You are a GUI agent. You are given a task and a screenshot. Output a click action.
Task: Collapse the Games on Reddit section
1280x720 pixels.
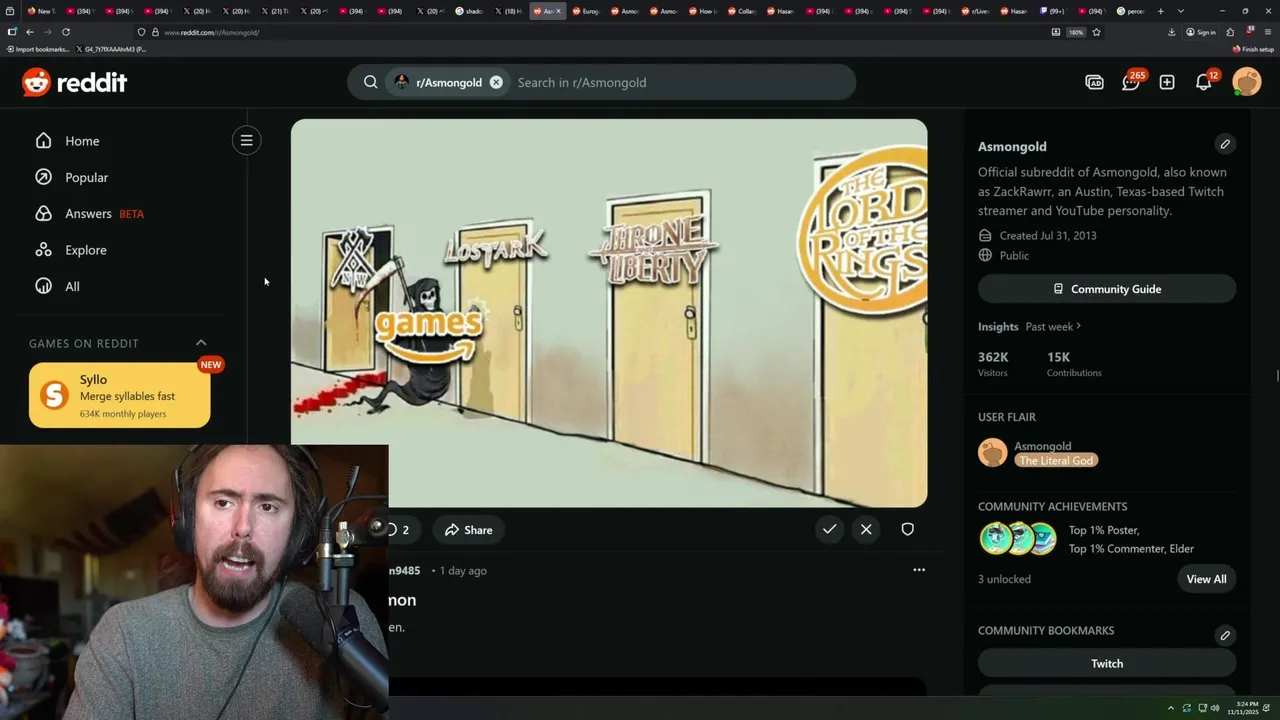[x=201, y=343]
